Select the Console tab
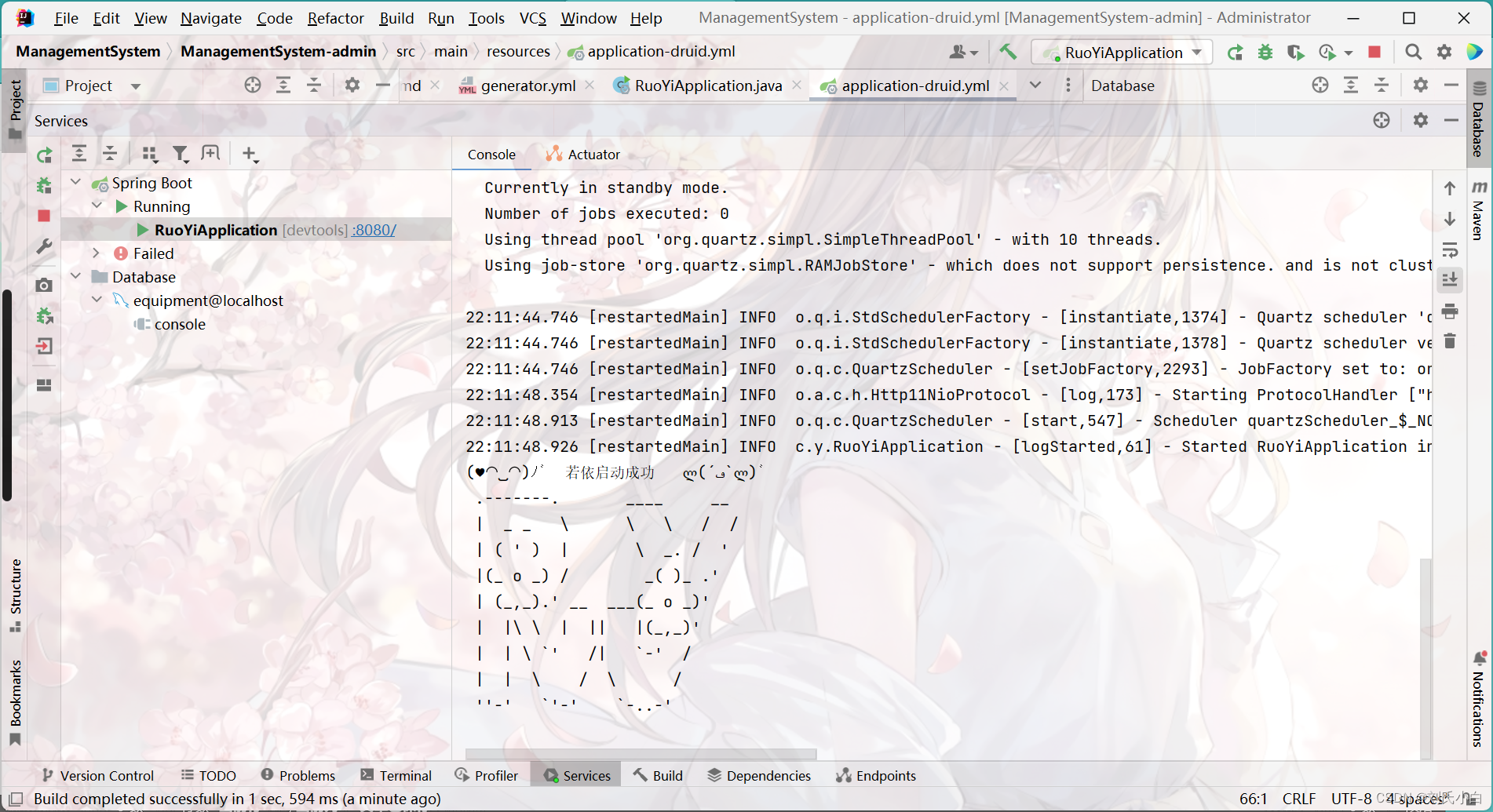The image size is (1493, 812). click(491, 155)
